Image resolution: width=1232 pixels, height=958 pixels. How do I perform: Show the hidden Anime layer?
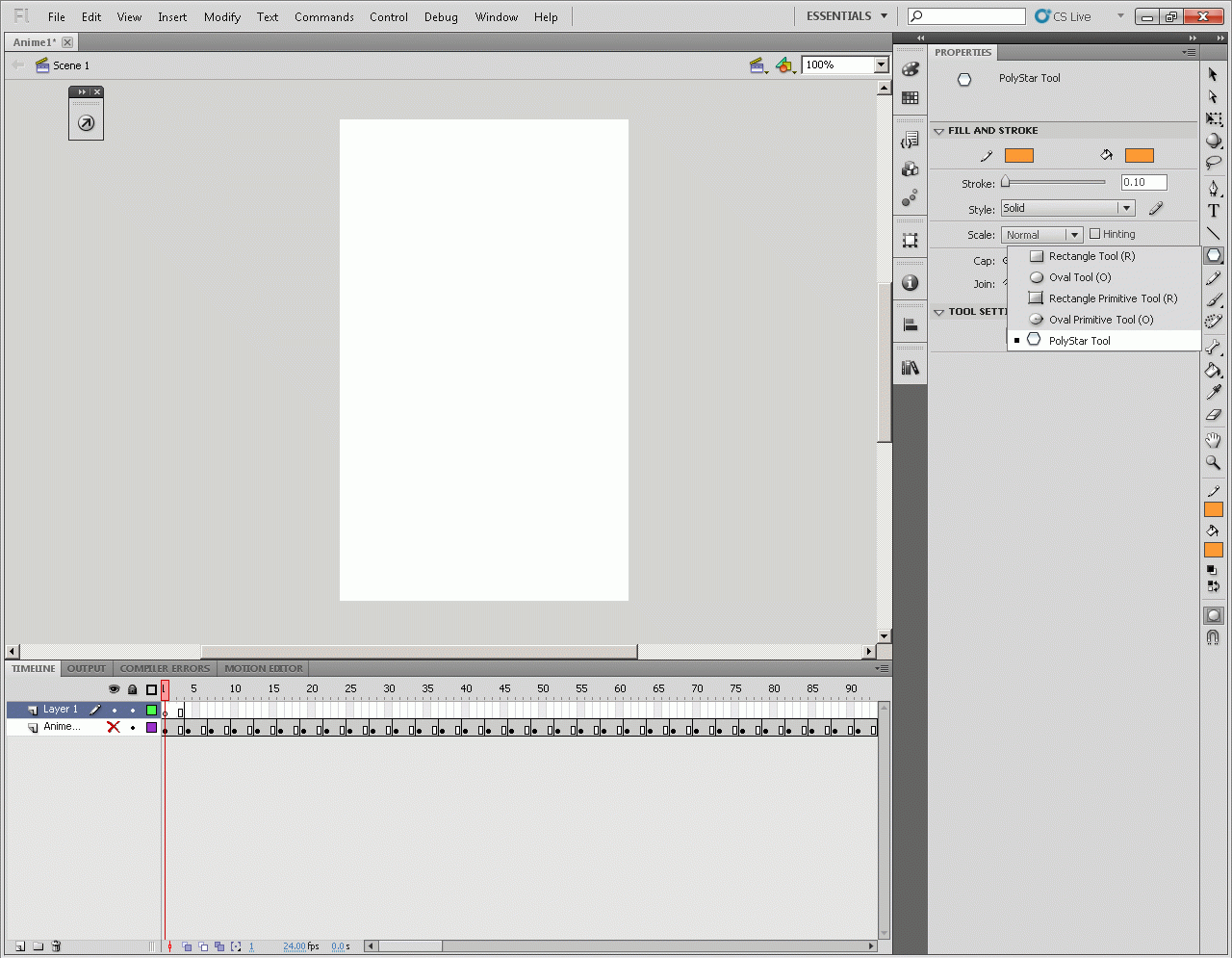tap(114, 727)
